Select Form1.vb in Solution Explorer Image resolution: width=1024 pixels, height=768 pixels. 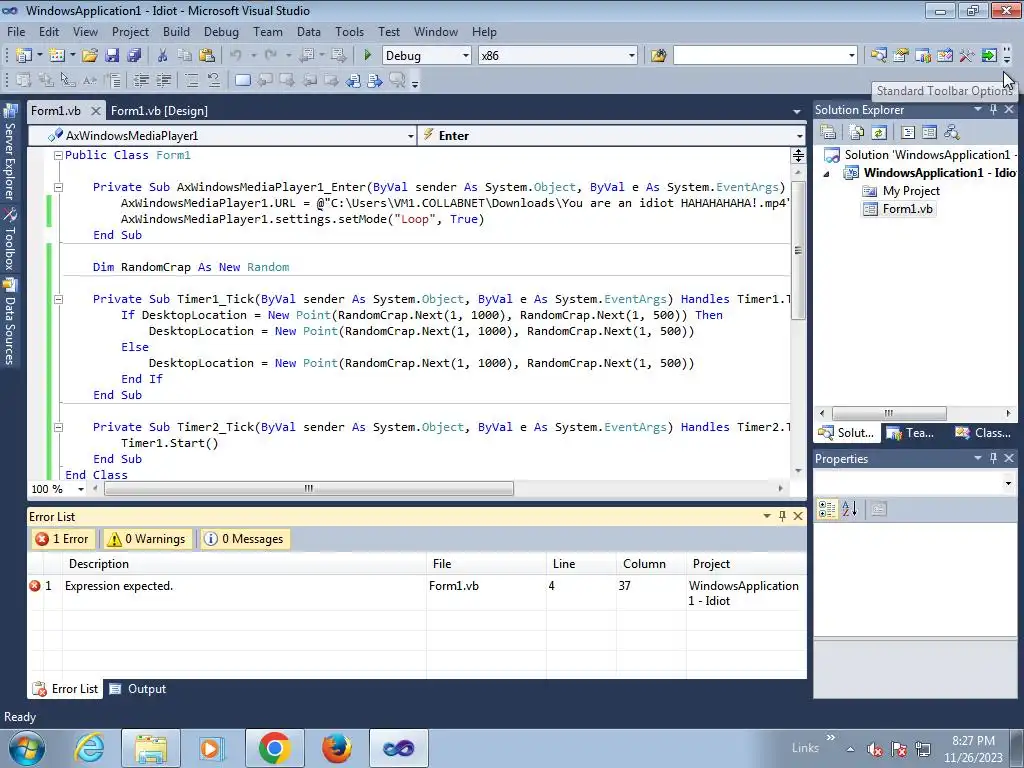coord(907,209)
